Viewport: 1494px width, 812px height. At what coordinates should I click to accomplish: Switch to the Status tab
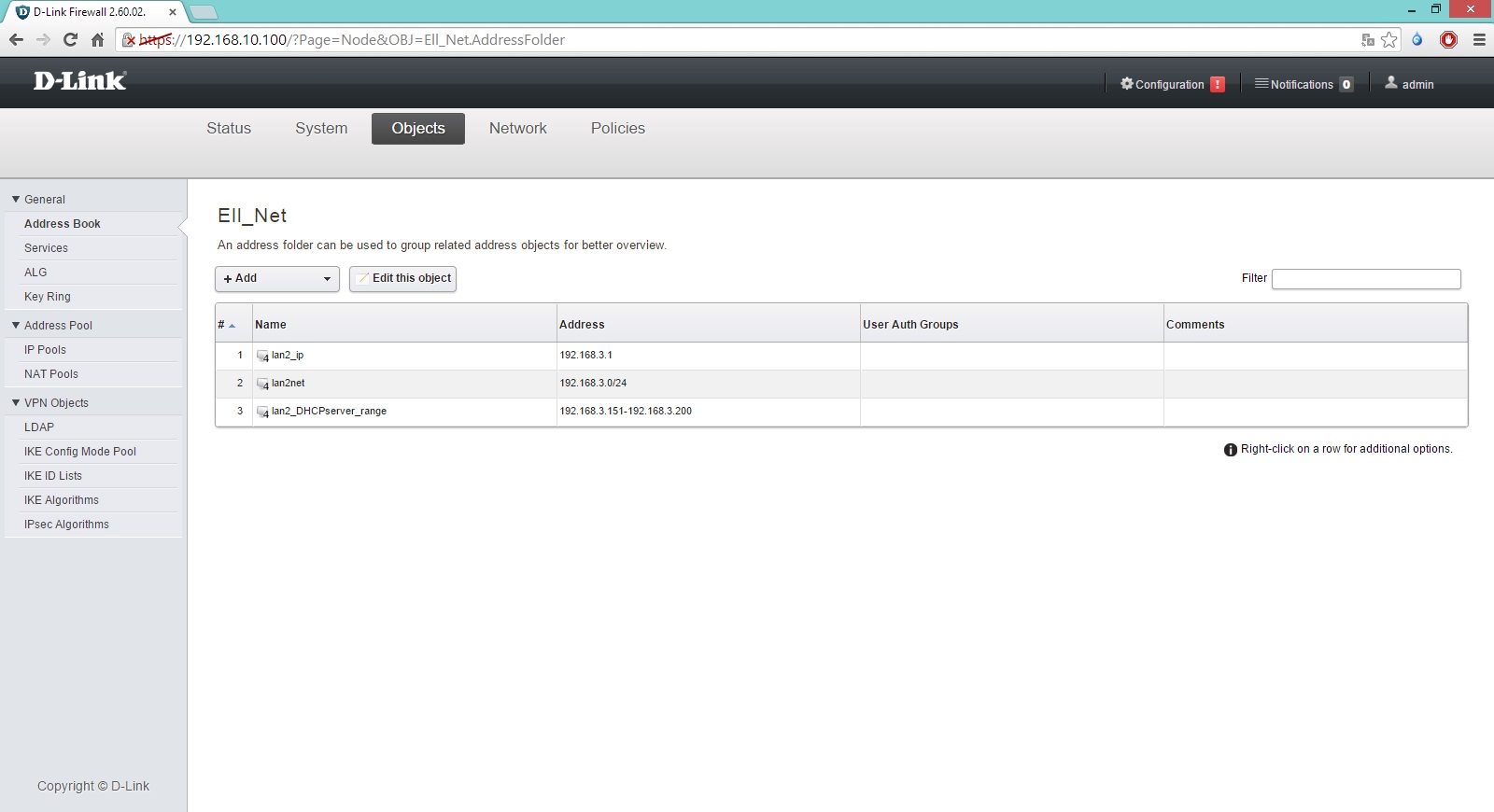pos(229,129)
